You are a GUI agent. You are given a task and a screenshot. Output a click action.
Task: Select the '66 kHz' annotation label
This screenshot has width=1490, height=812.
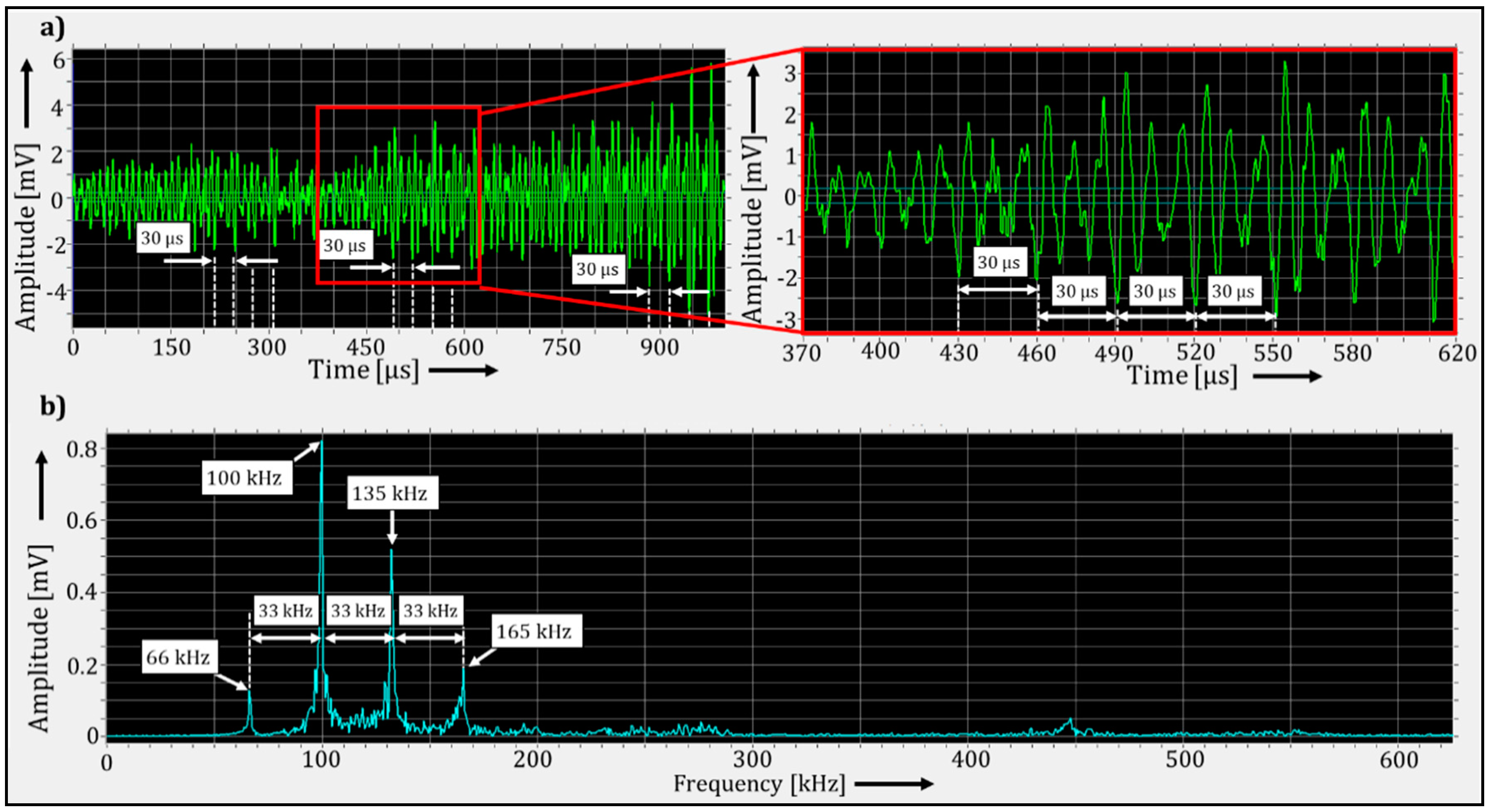click(x=179, y=657)
